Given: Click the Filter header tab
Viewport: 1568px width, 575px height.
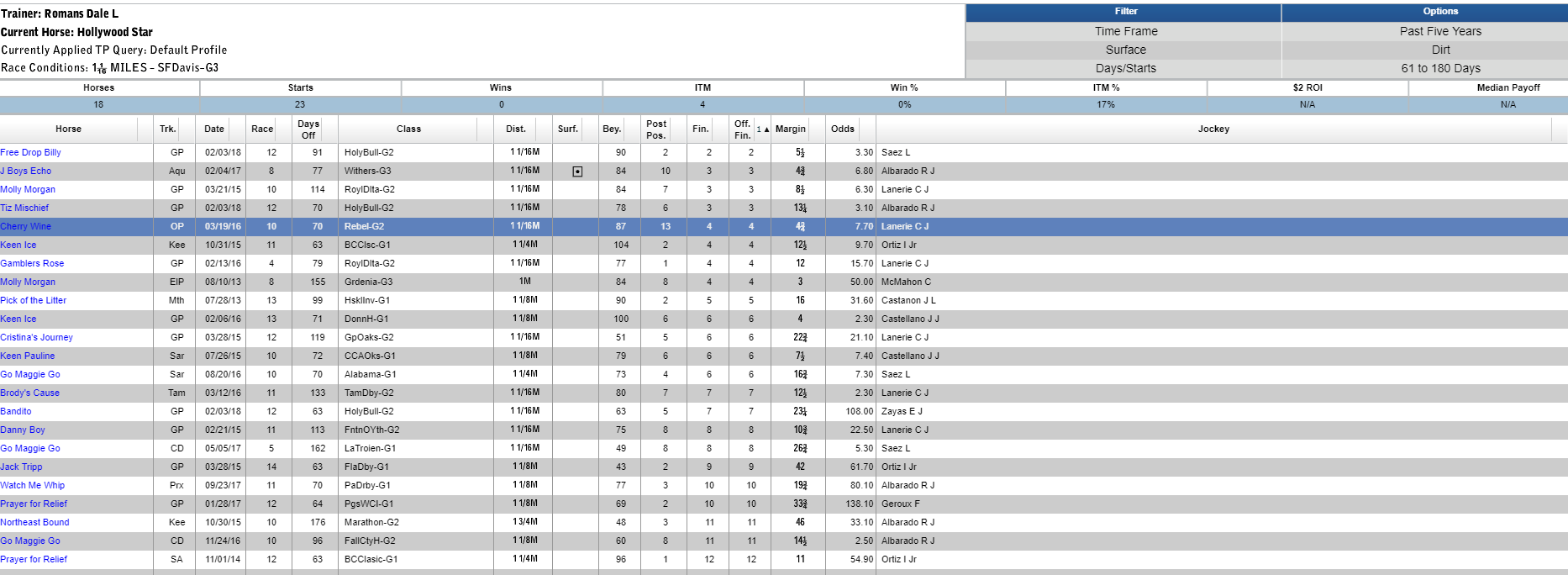Looking at the screenshot, I should tap(1125, 12).
